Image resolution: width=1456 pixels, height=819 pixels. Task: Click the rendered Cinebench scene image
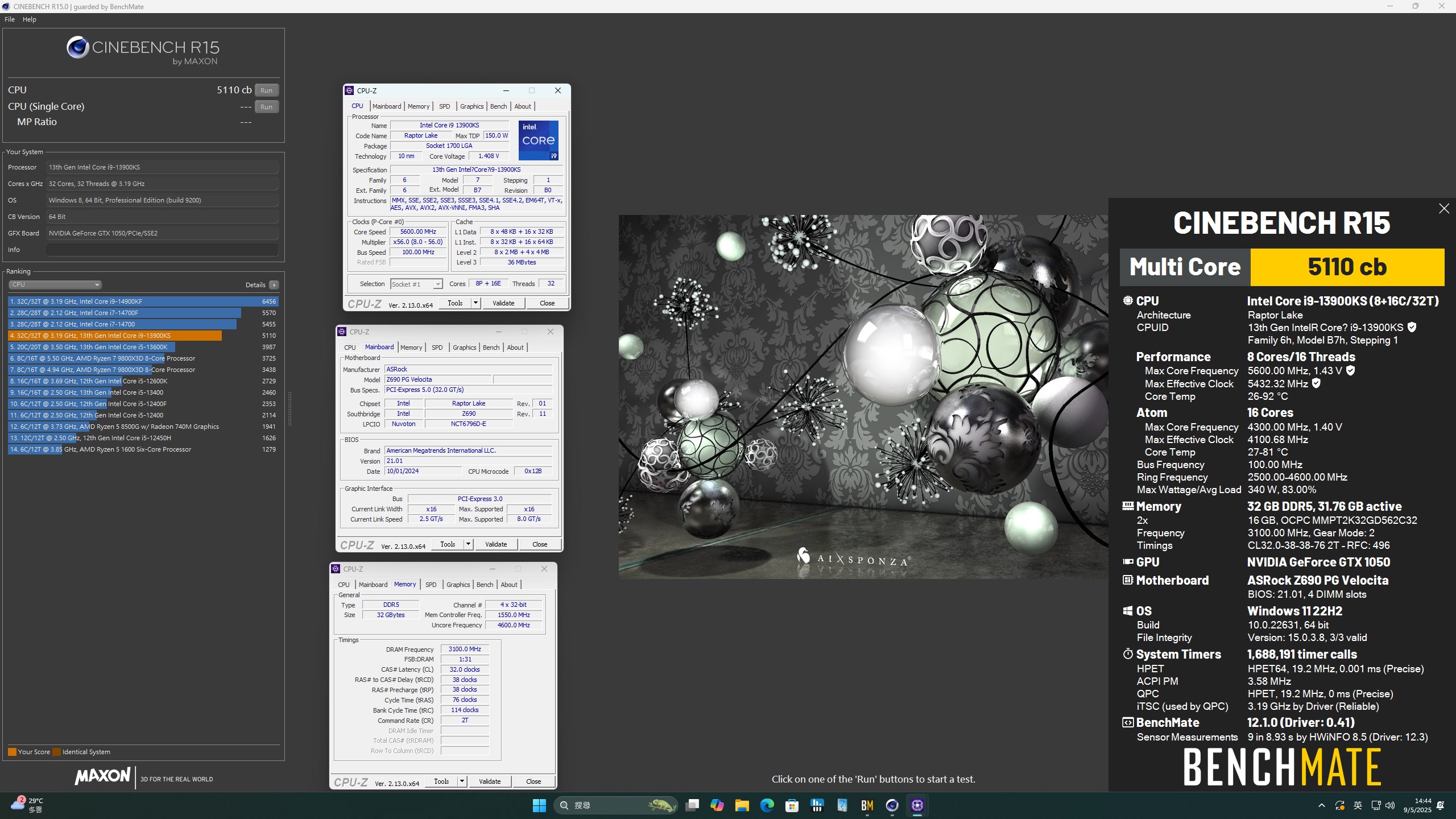863,396
